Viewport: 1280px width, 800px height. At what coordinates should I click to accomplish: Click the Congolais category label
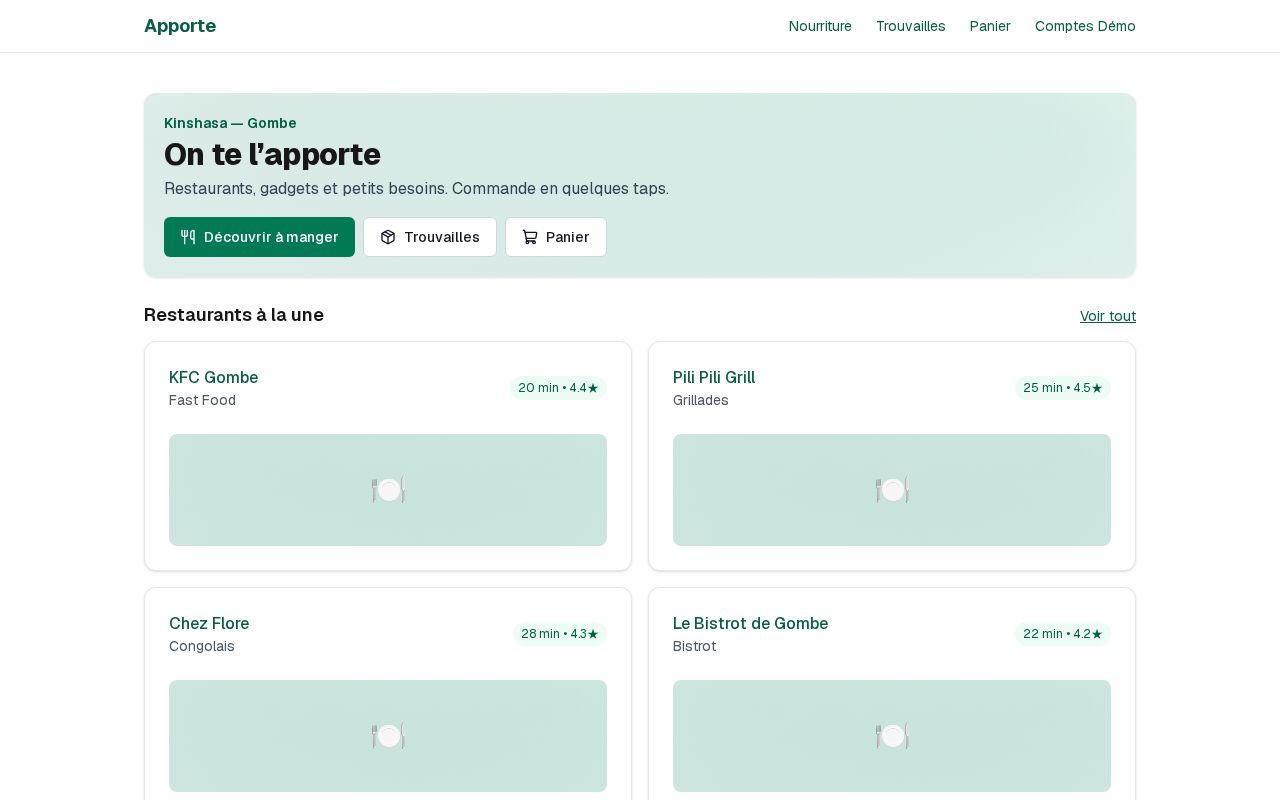pos(202,646)
